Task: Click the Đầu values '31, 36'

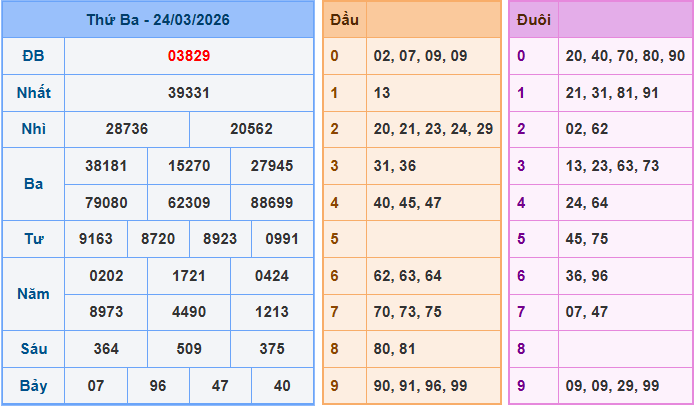Action: tap(395, 166)
